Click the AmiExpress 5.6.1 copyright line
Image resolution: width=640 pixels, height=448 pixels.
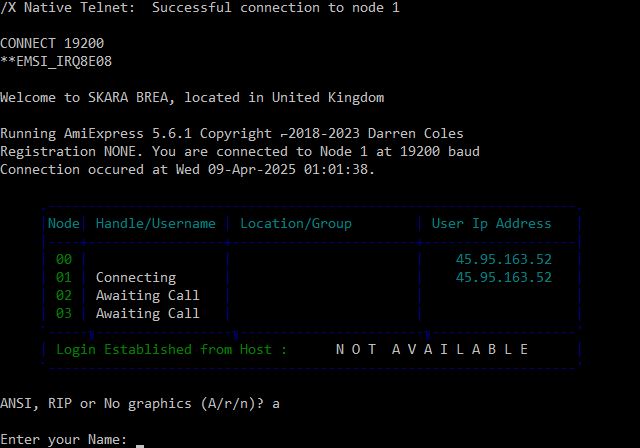232,134
